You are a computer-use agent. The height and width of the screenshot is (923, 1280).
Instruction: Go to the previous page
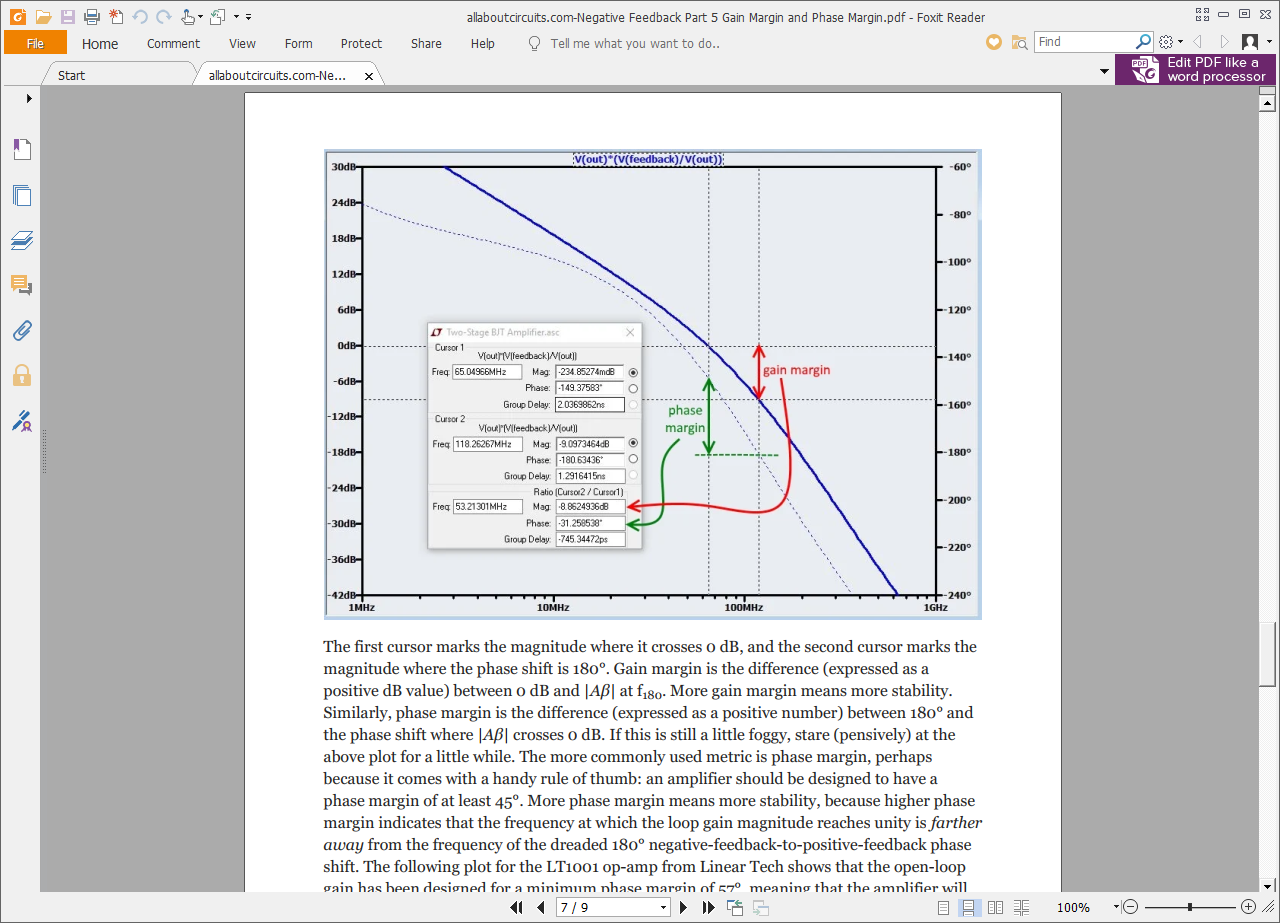point(540,907)
